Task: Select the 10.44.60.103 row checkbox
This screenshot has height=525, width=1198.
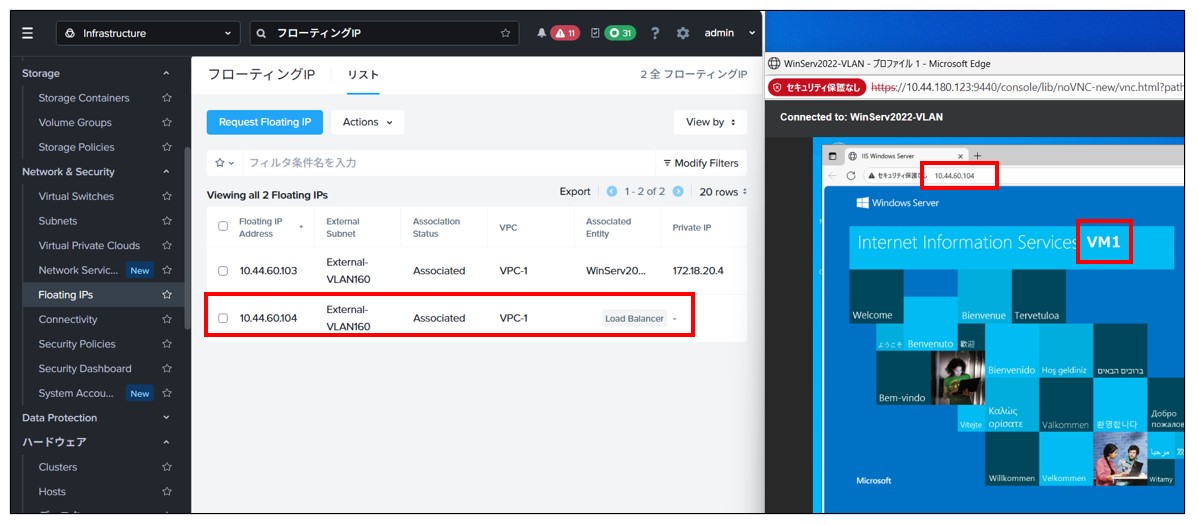Action: (x=223, y=271)
